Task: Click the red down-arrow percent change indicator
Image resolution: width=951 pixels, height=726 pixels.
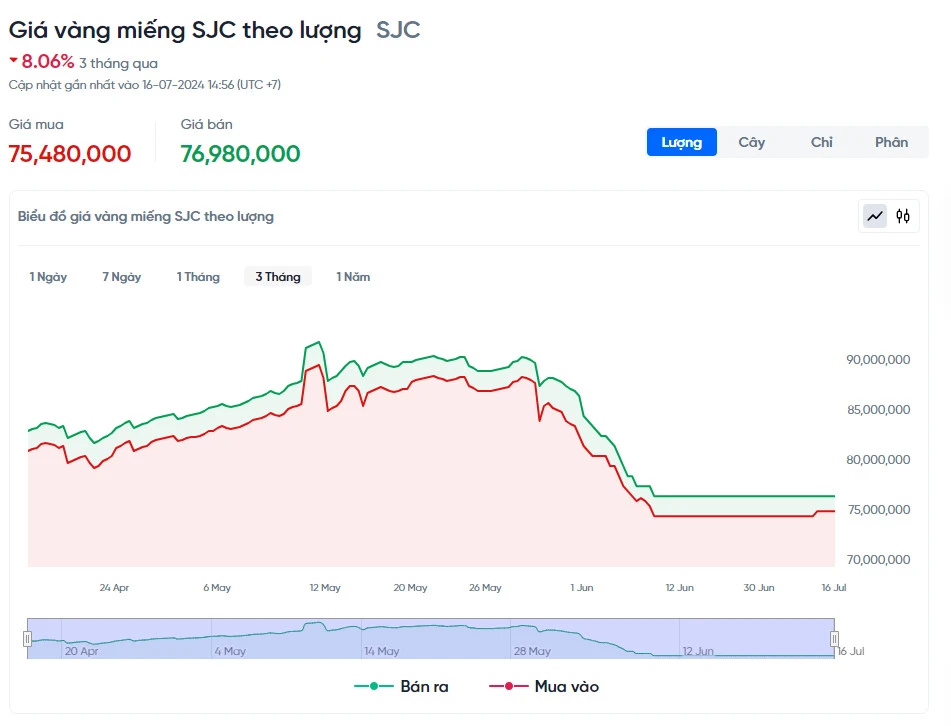Action: 14,60
